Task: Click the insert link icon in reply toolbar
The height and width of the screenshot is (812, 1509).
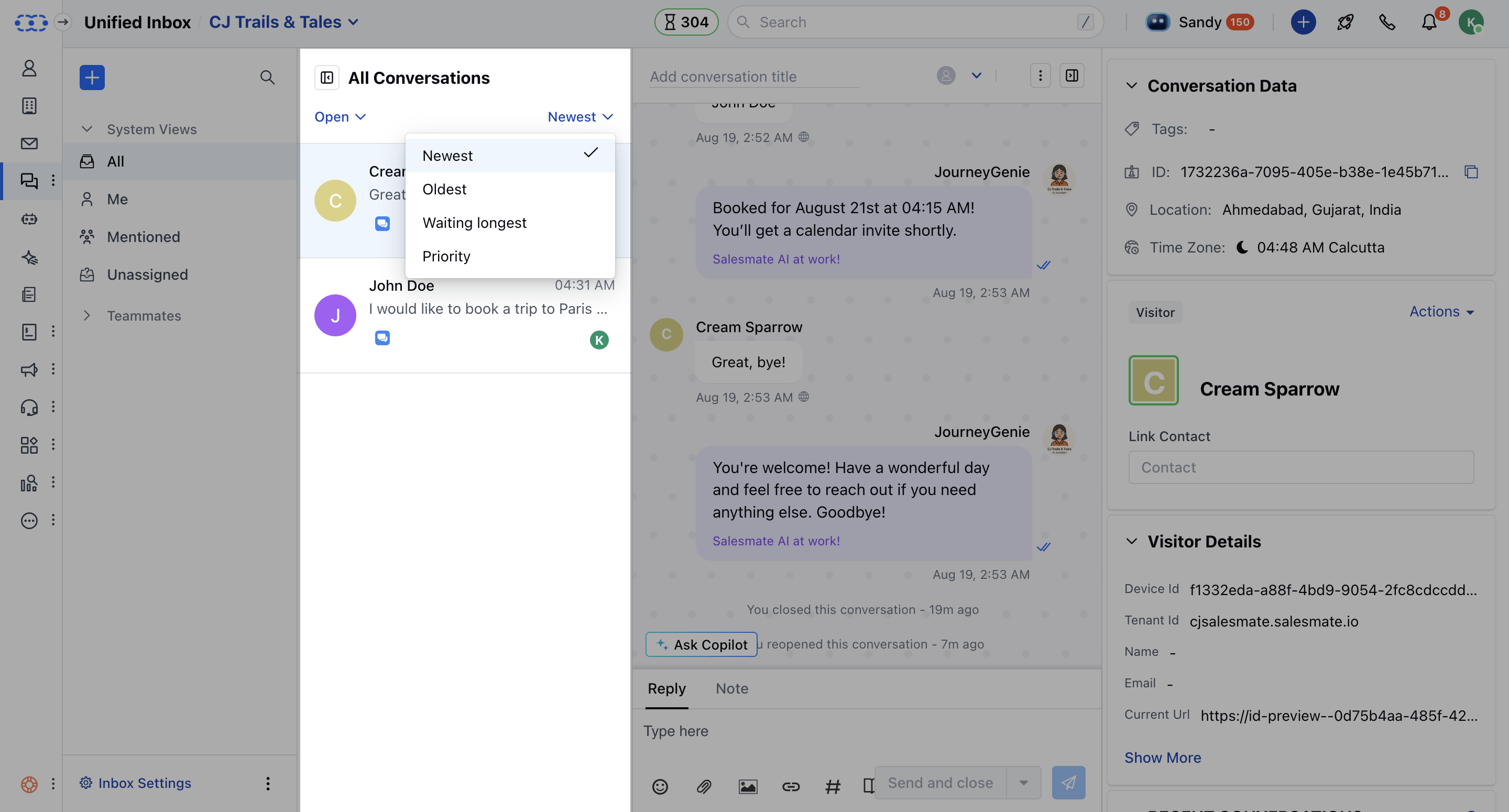Action: click(791, 786)
